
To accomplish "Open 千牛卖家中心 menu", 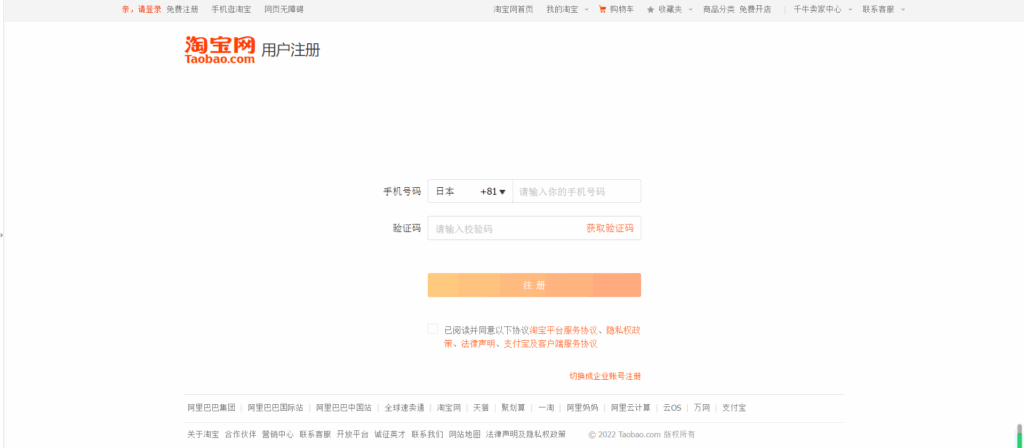I will click(818, 10).
